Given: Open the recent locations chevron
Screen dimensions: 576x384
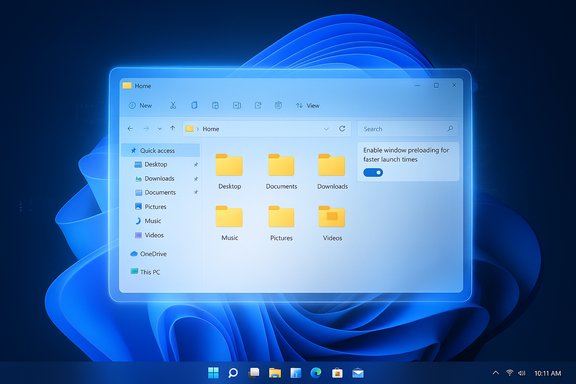Looking at the screenshot, I should pos(159,129).
